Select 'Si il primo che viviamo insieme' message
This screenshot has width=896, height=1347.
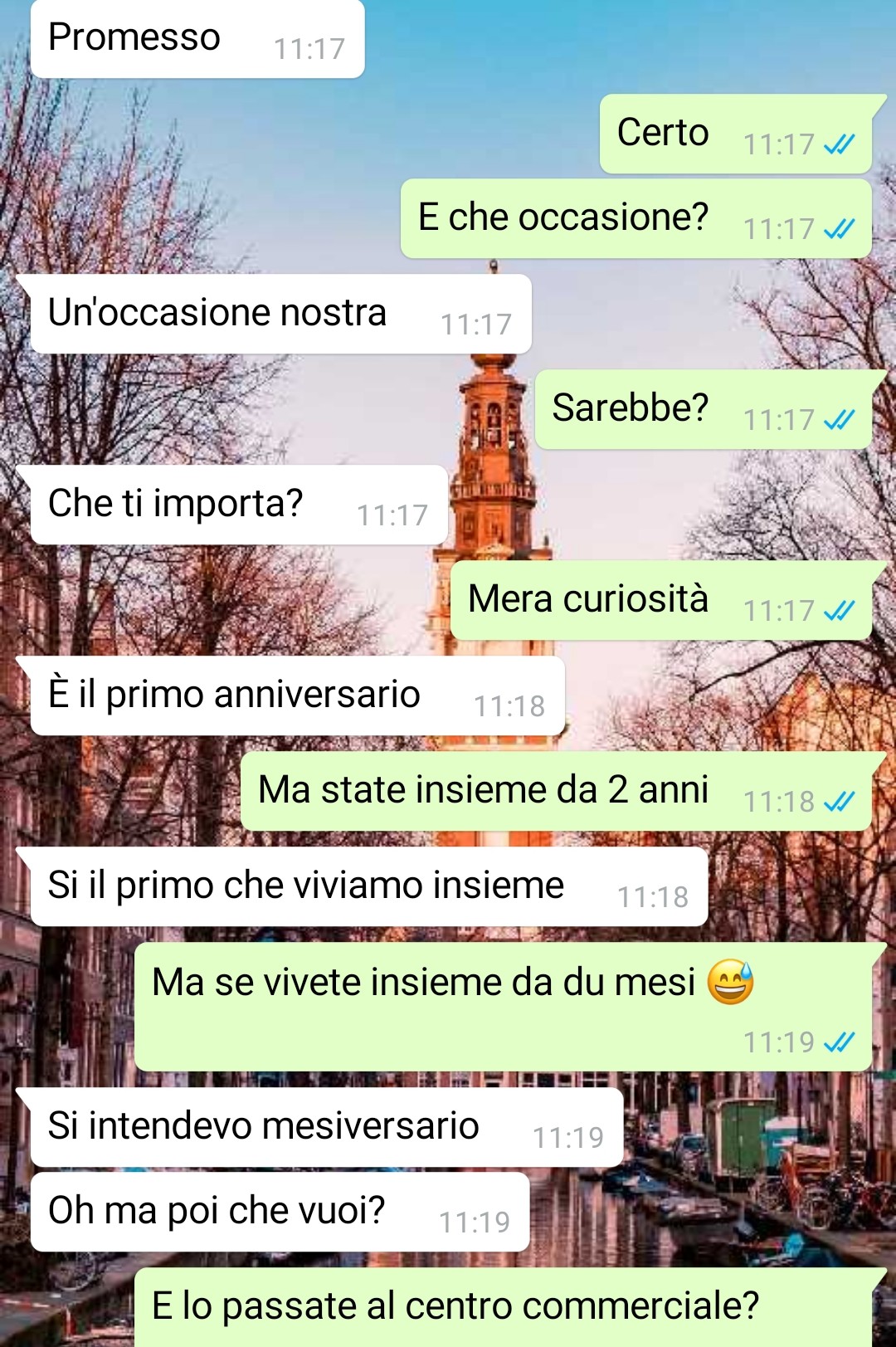pos(369,886)
